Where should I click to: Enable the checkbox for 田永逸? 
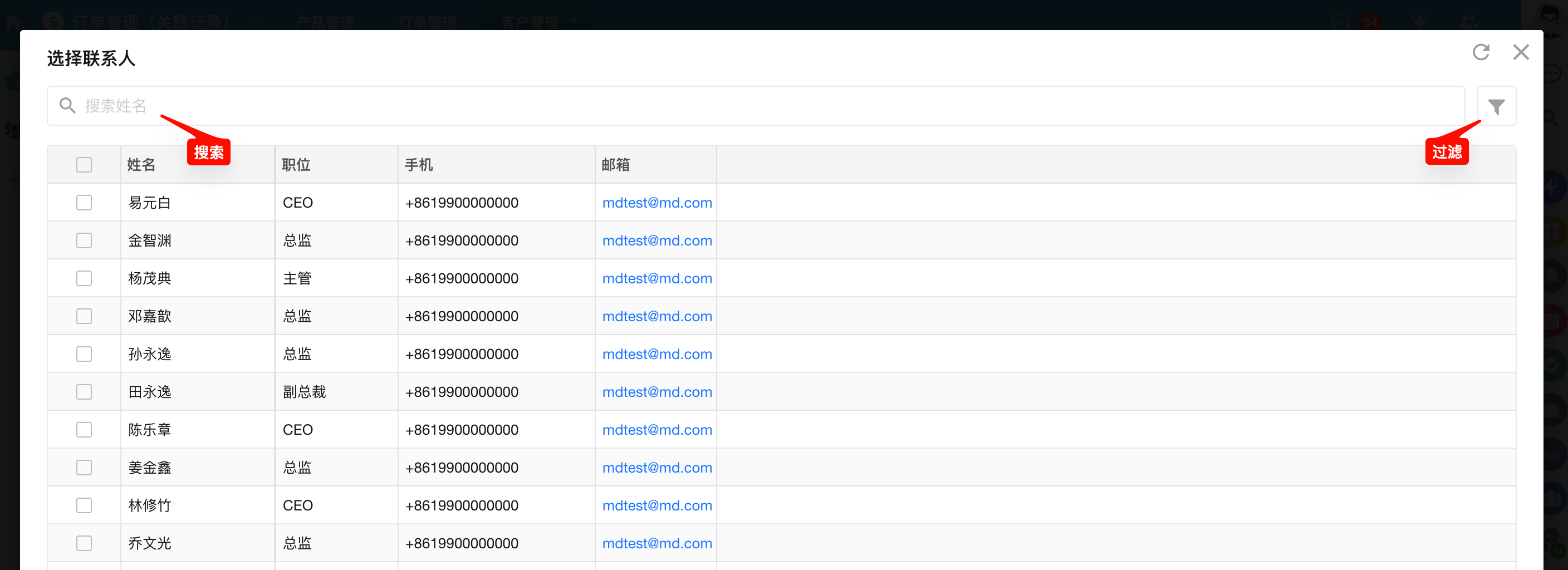(84, 392)
